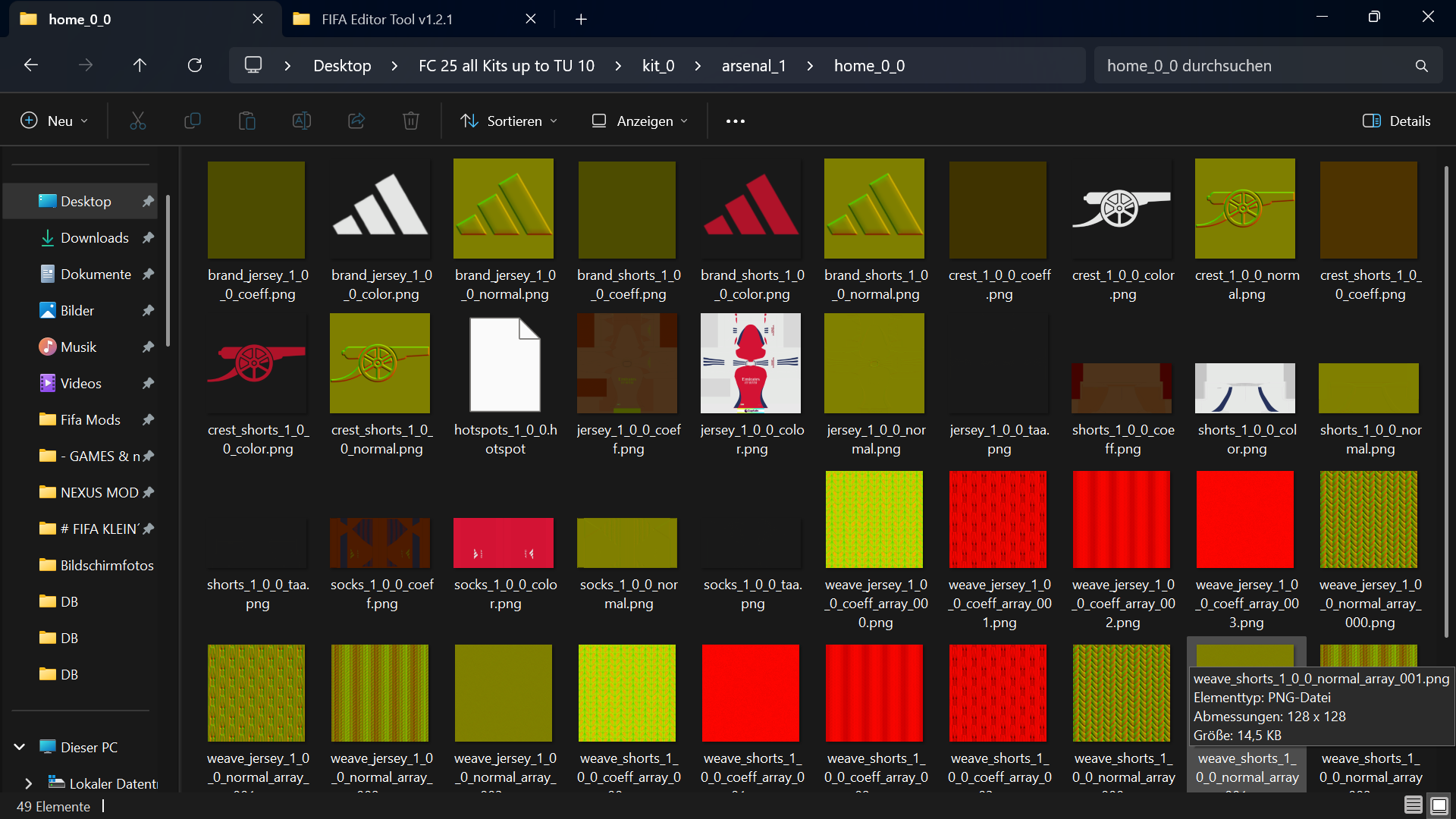Screen dimensions: 1456x819
Task: Select socks_1_0_0_normal.png thumbnail
Action: (627, 543)
